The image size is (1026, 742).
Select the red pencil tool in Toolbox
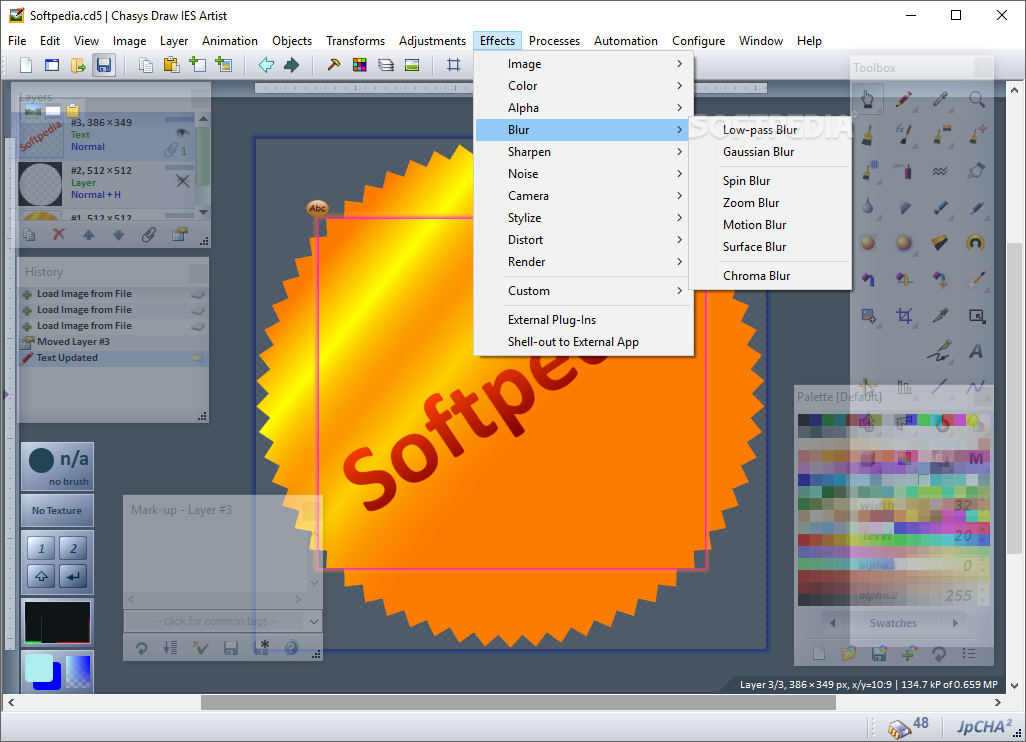904,99
